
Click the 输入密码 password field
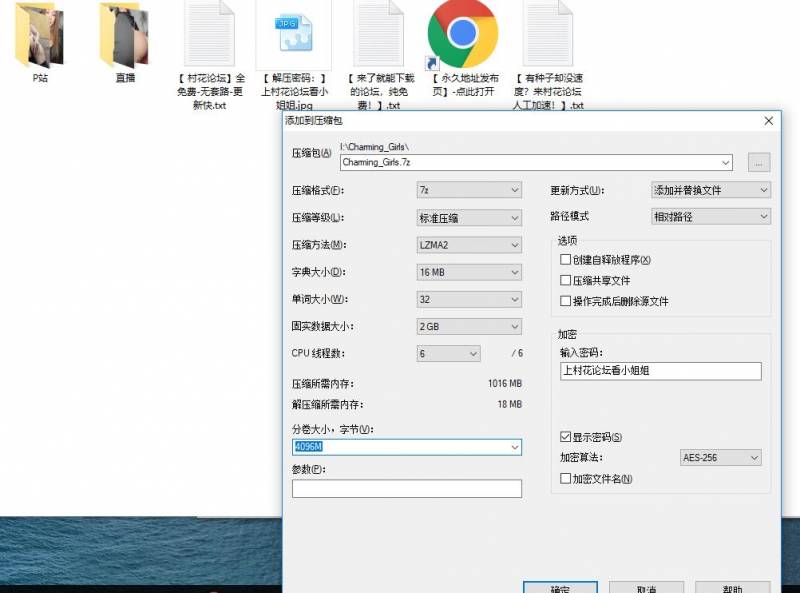[x=660, y=371]
